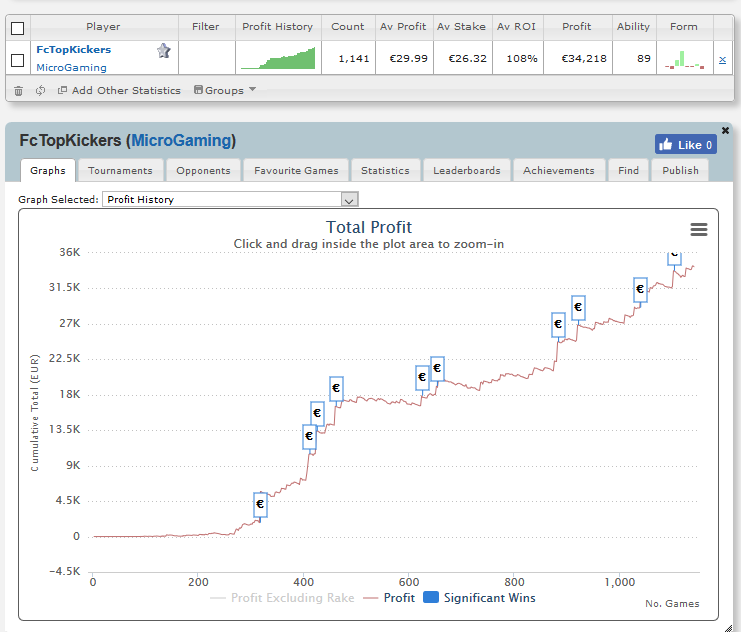Click the trash delete icon below table
This screenshot has width=741, height=632.
point(18,91)
